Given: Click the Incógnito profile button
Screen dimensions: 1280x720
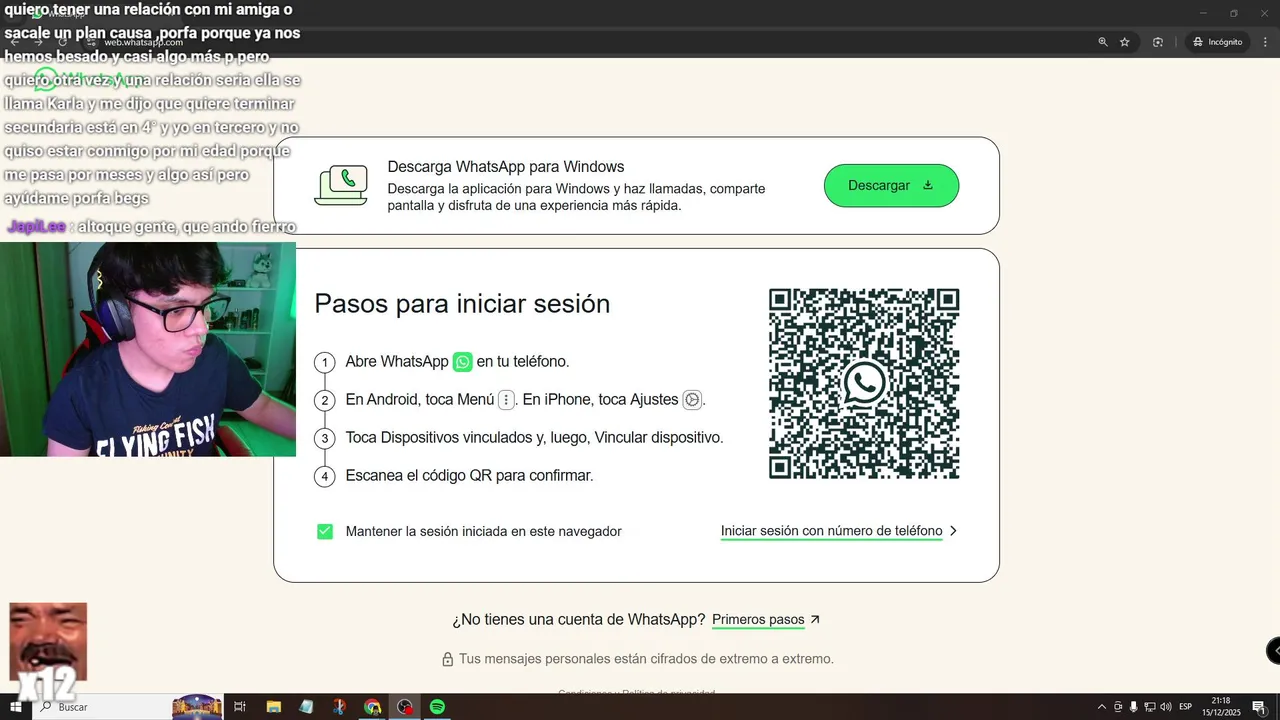Looking at the screenshot, I should coord(1217,42).
